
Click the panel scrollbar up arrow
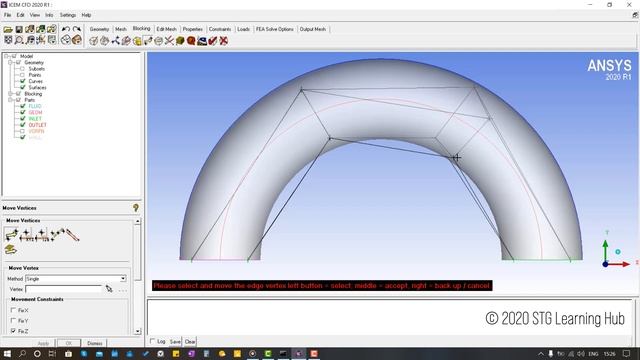pos(138,221)
